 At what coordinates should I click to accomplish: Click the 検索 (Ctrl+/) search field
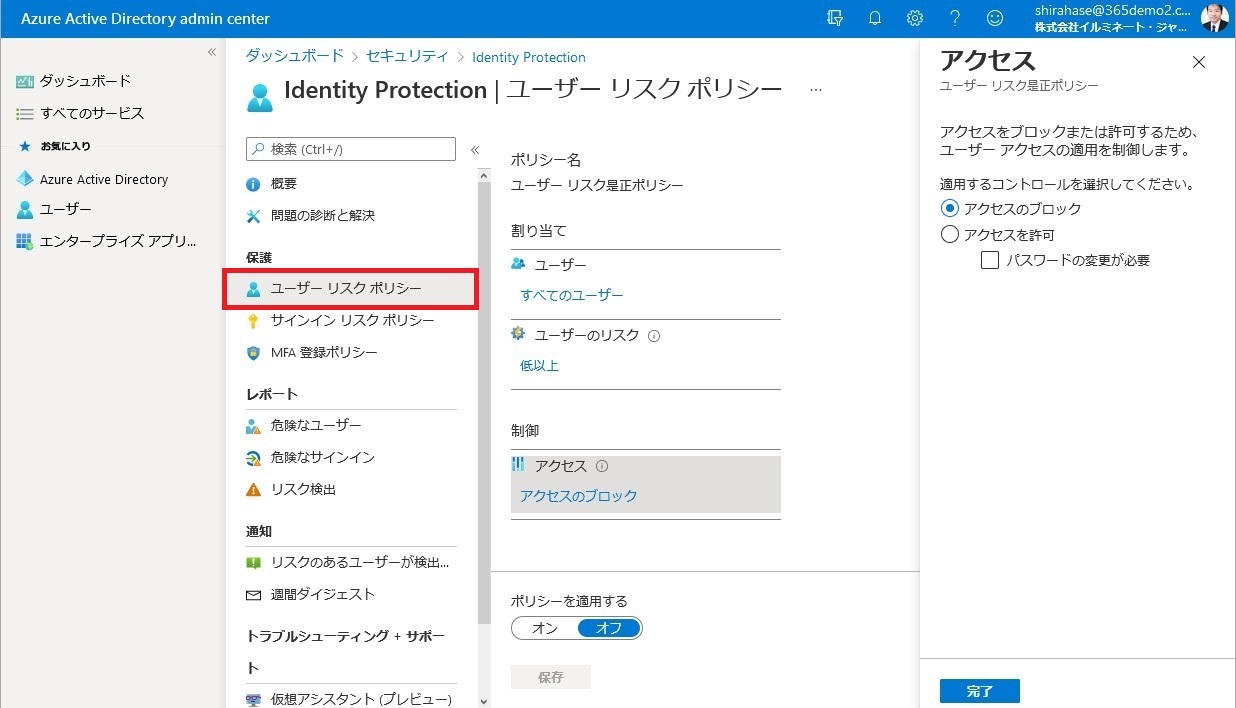click(351, 149)
